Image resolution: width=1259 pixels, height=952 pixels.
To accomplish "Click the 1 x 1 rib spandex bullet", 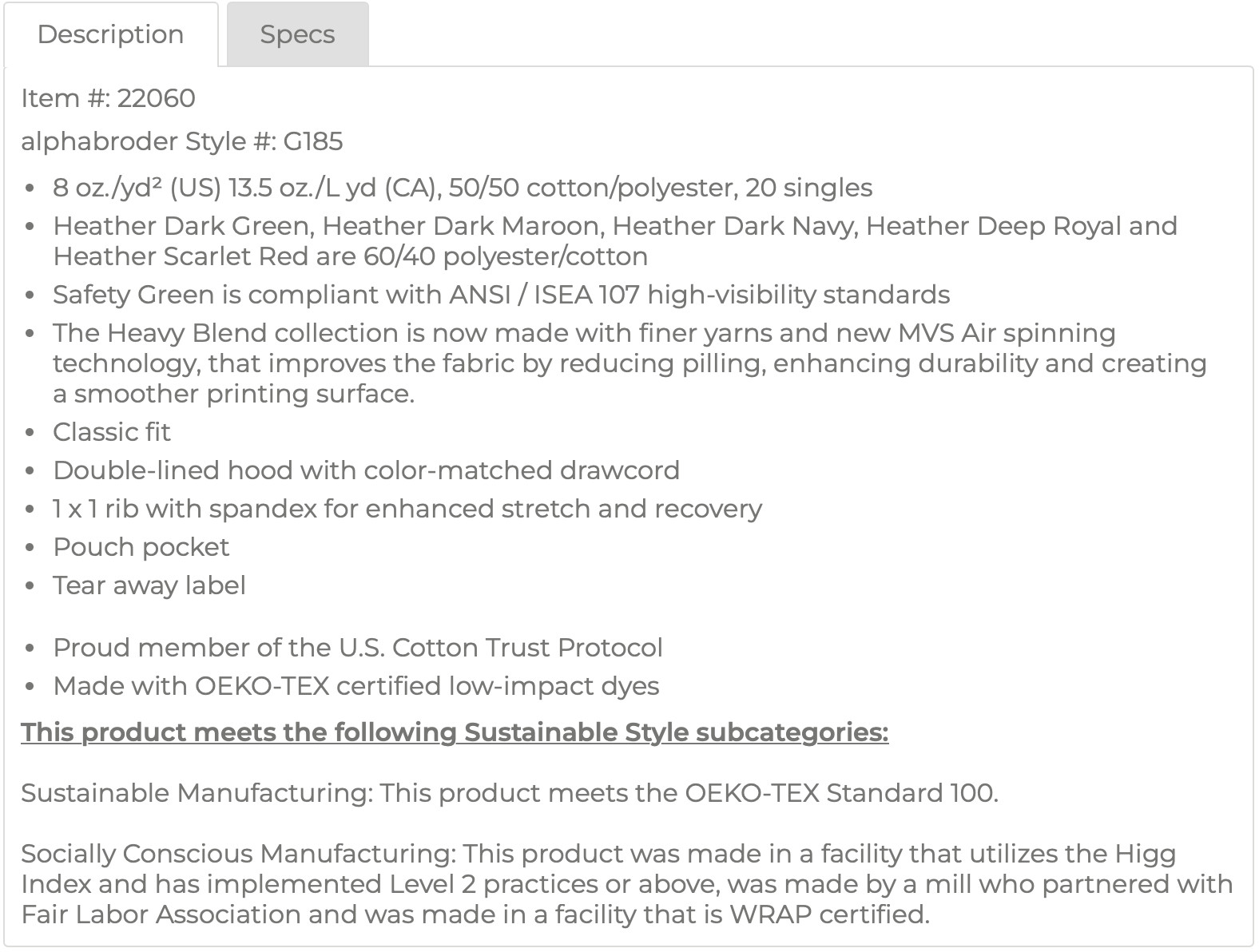I will 407,509.
